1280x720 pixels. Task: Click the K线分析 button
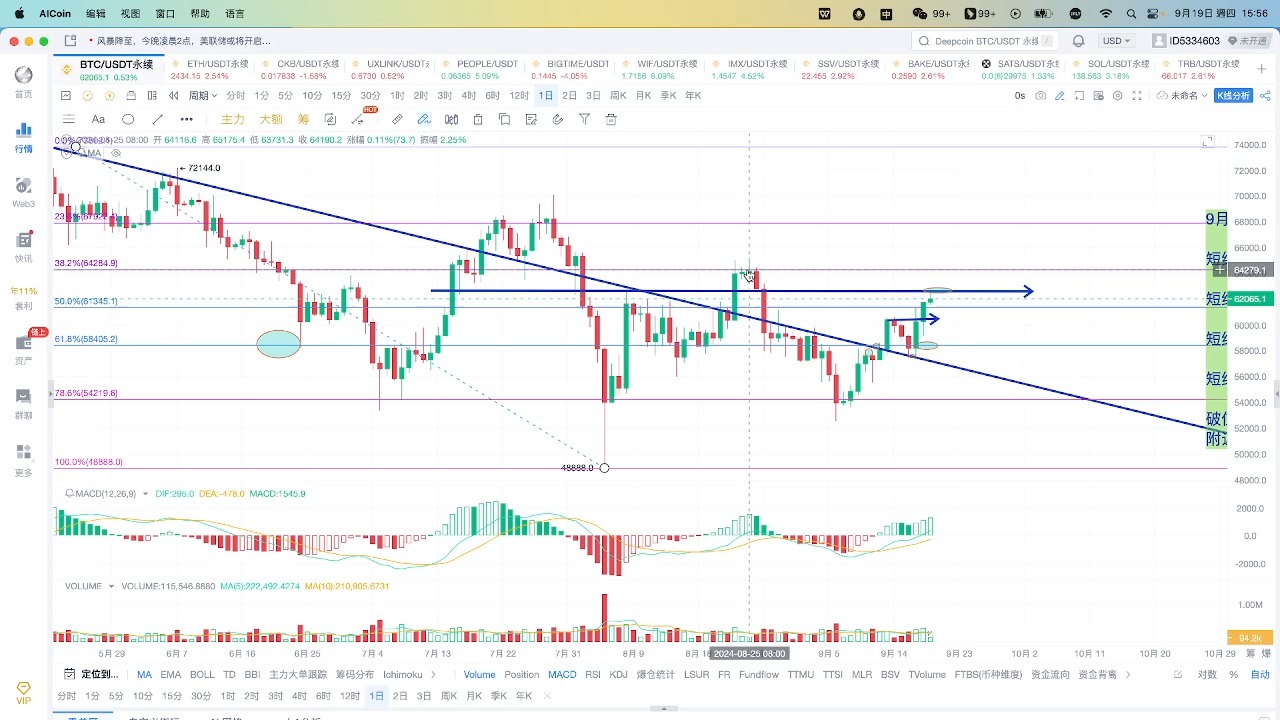coord(1233,96)
